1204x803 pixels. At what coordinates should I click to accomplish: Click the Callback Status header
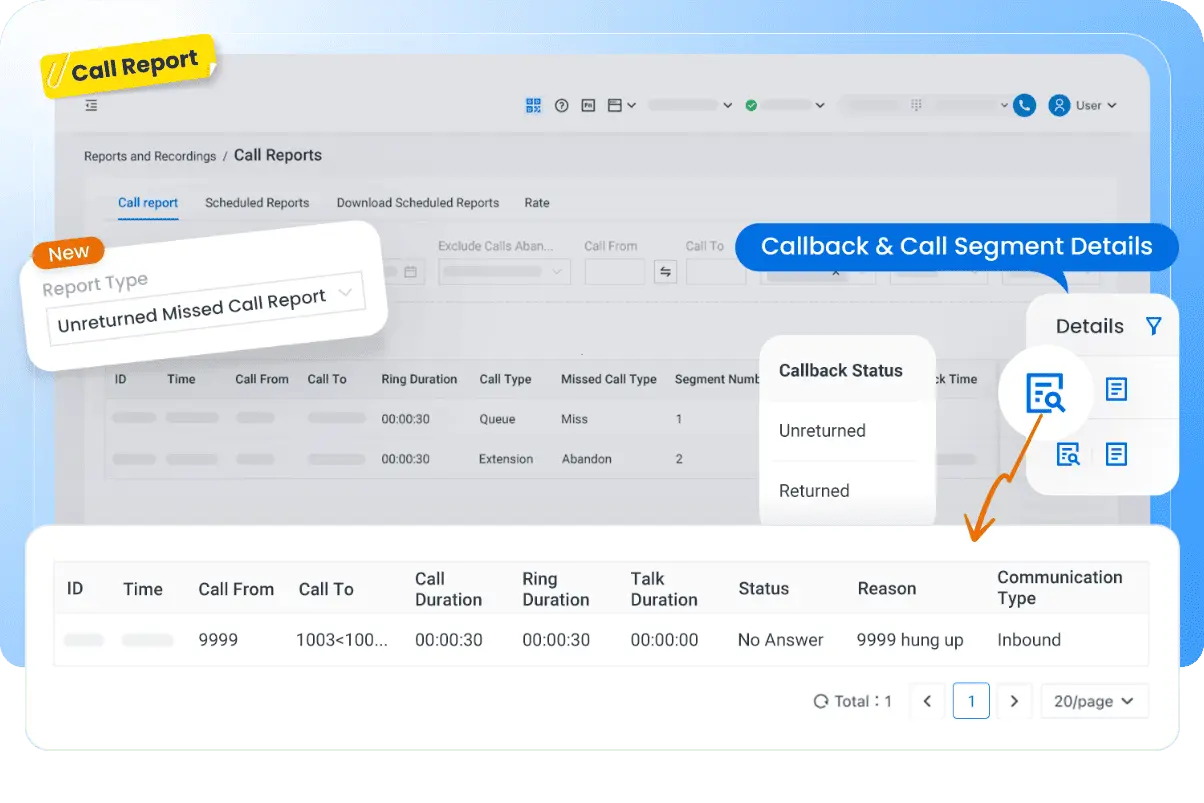pos(841,370)
